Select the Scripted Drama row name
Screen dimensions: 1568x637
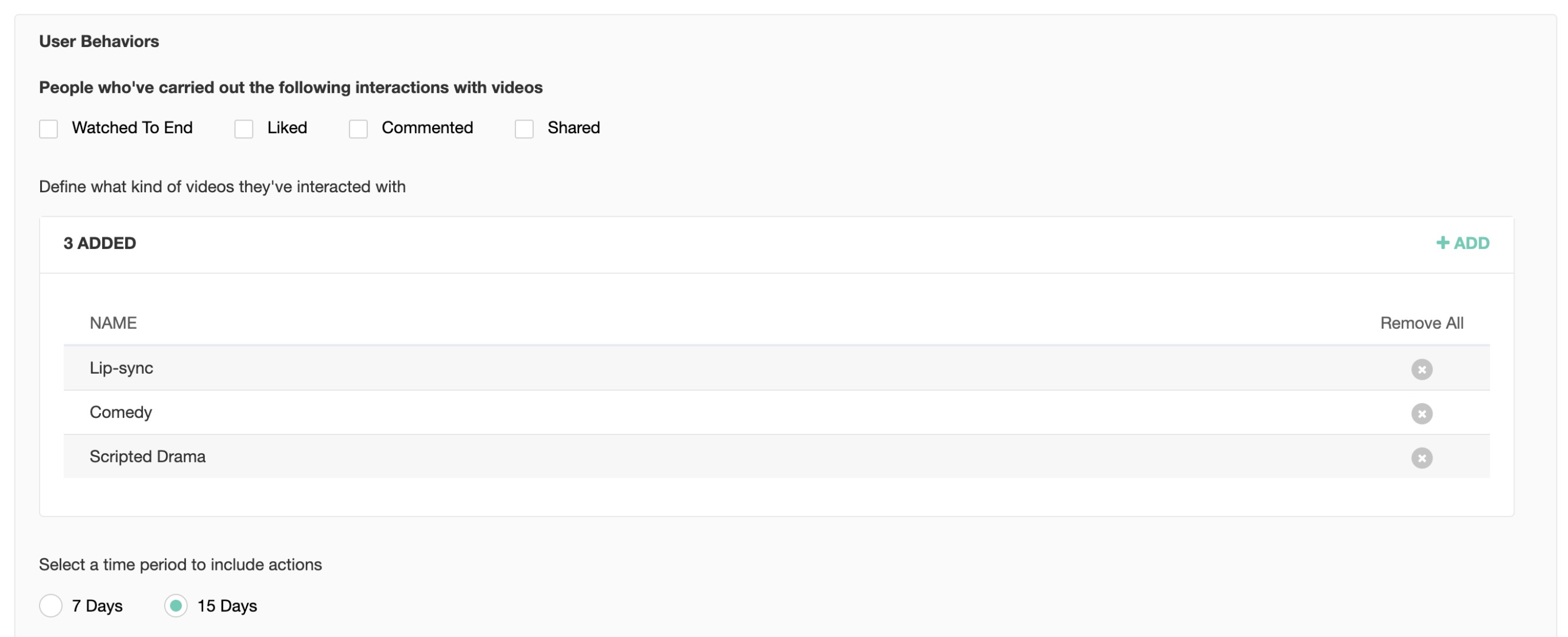pyautogui.click(x=148, y=457)
